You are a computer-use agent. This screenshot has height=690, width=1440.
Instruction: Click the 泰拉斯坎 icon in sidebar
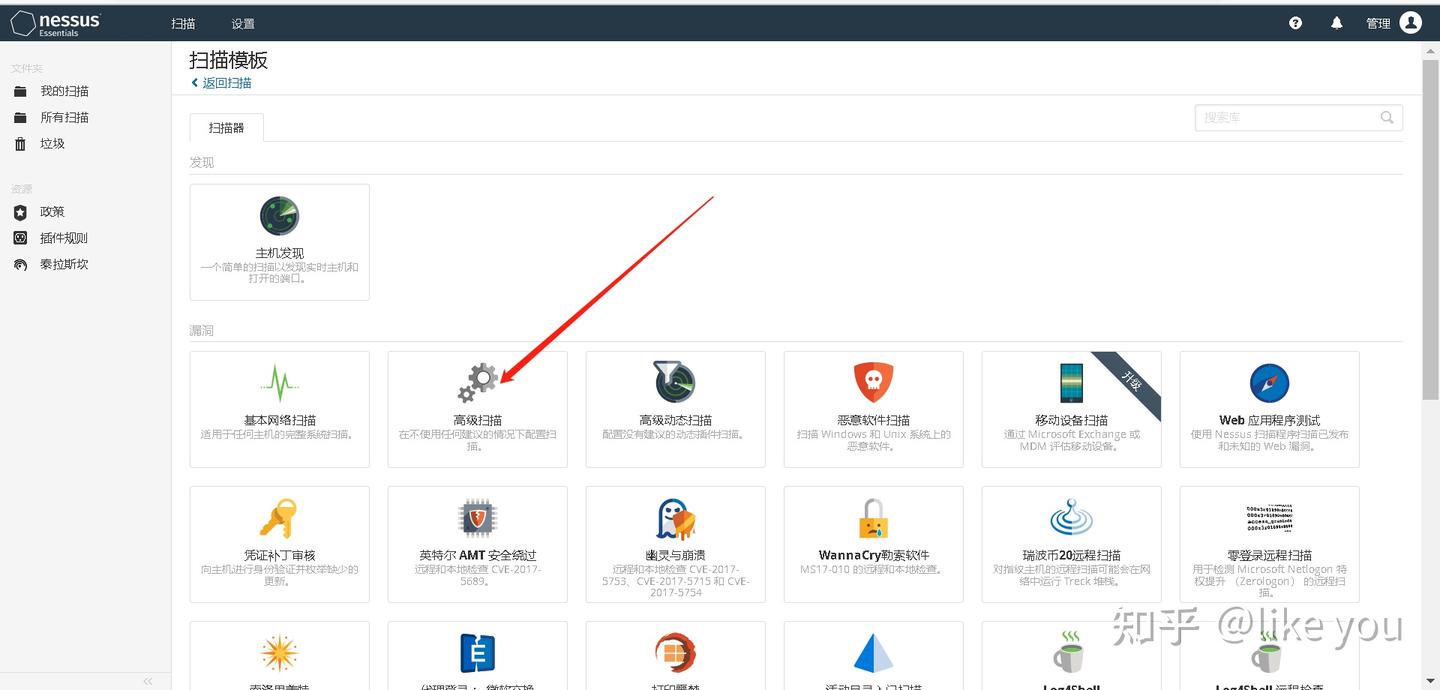(20, 265)
